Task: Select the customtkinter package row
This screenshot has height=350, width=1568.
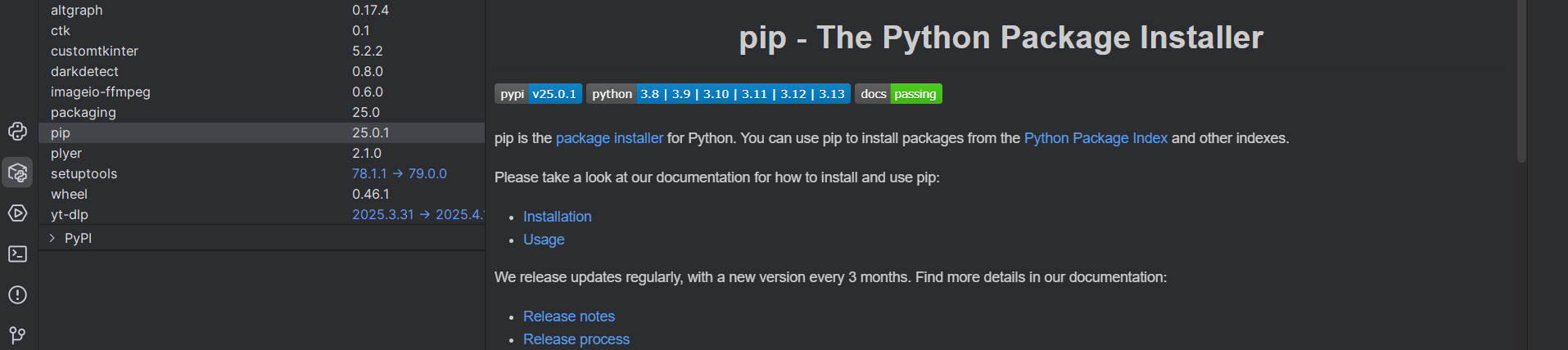Action: 94,51
